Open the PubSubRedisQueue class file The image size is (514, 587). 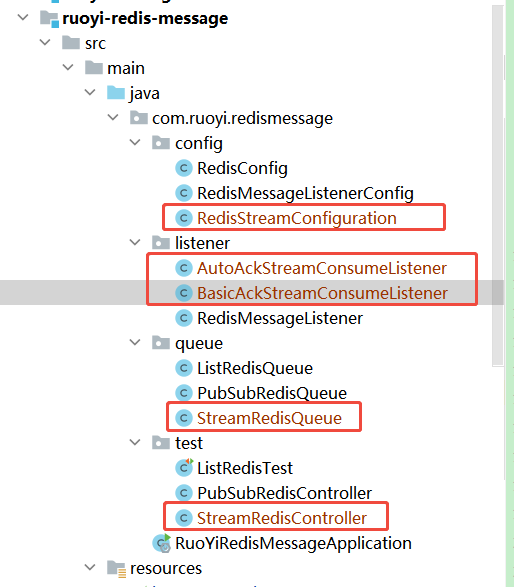coord(272,393)
